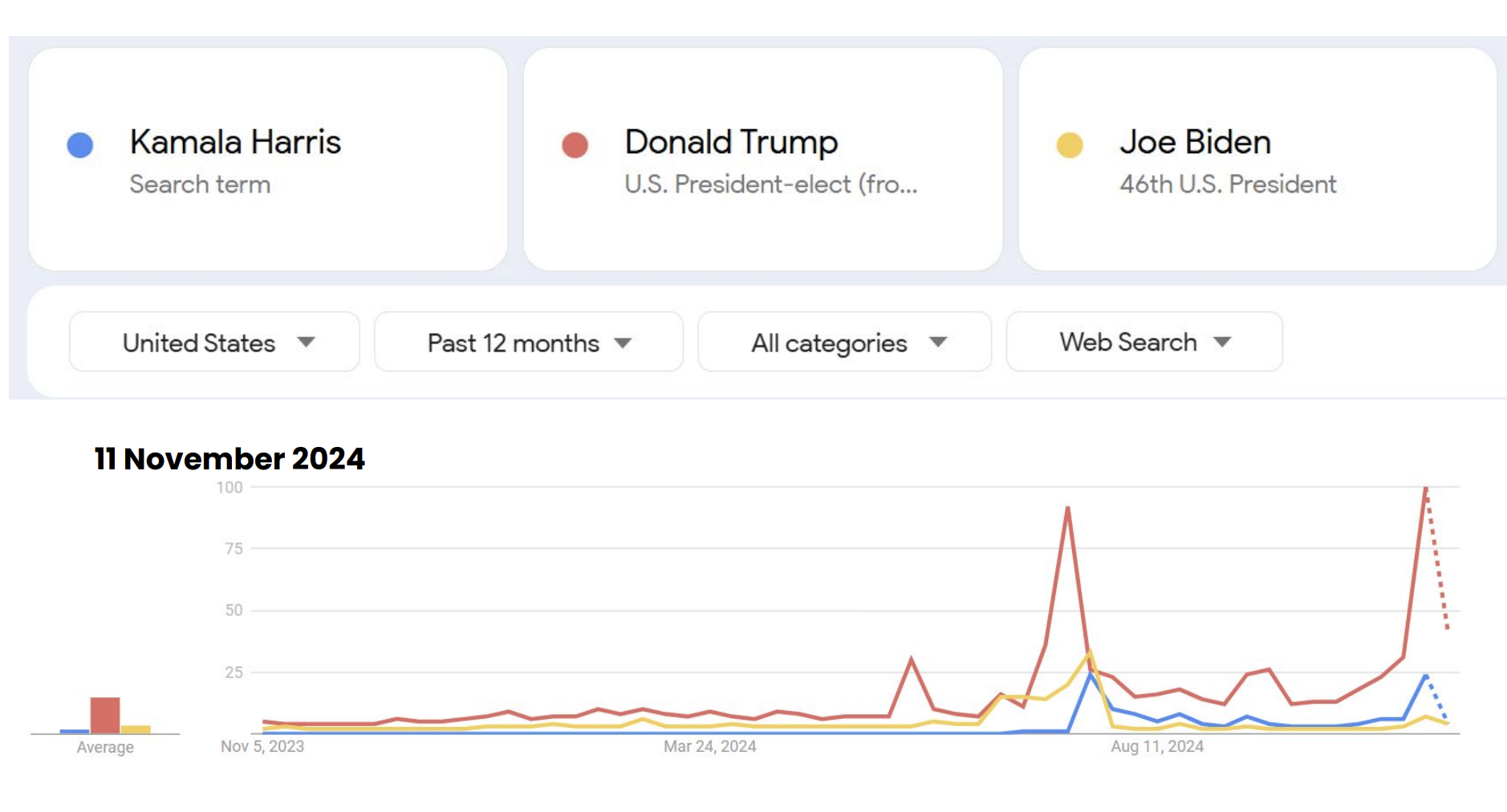Expand the All categories dropdown
1507x812 pixels.
point(844,343)
